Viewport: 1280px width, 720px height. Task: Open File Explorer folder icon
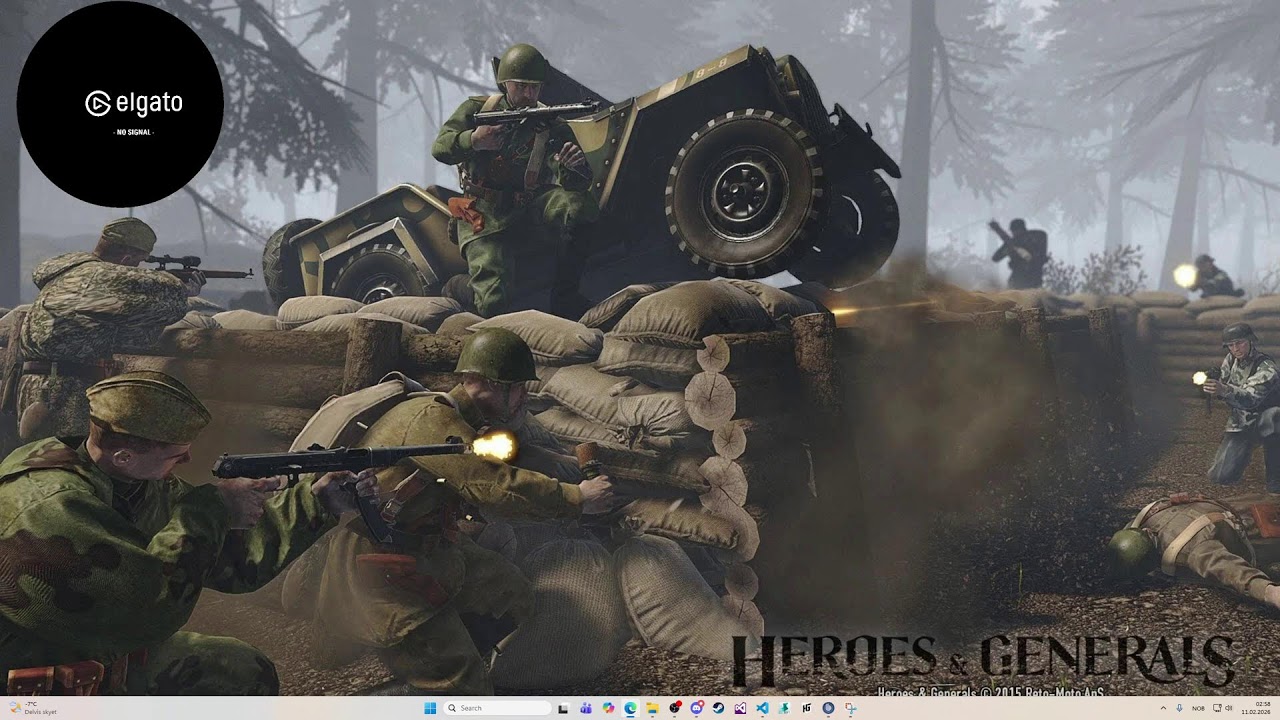(652, 708)
